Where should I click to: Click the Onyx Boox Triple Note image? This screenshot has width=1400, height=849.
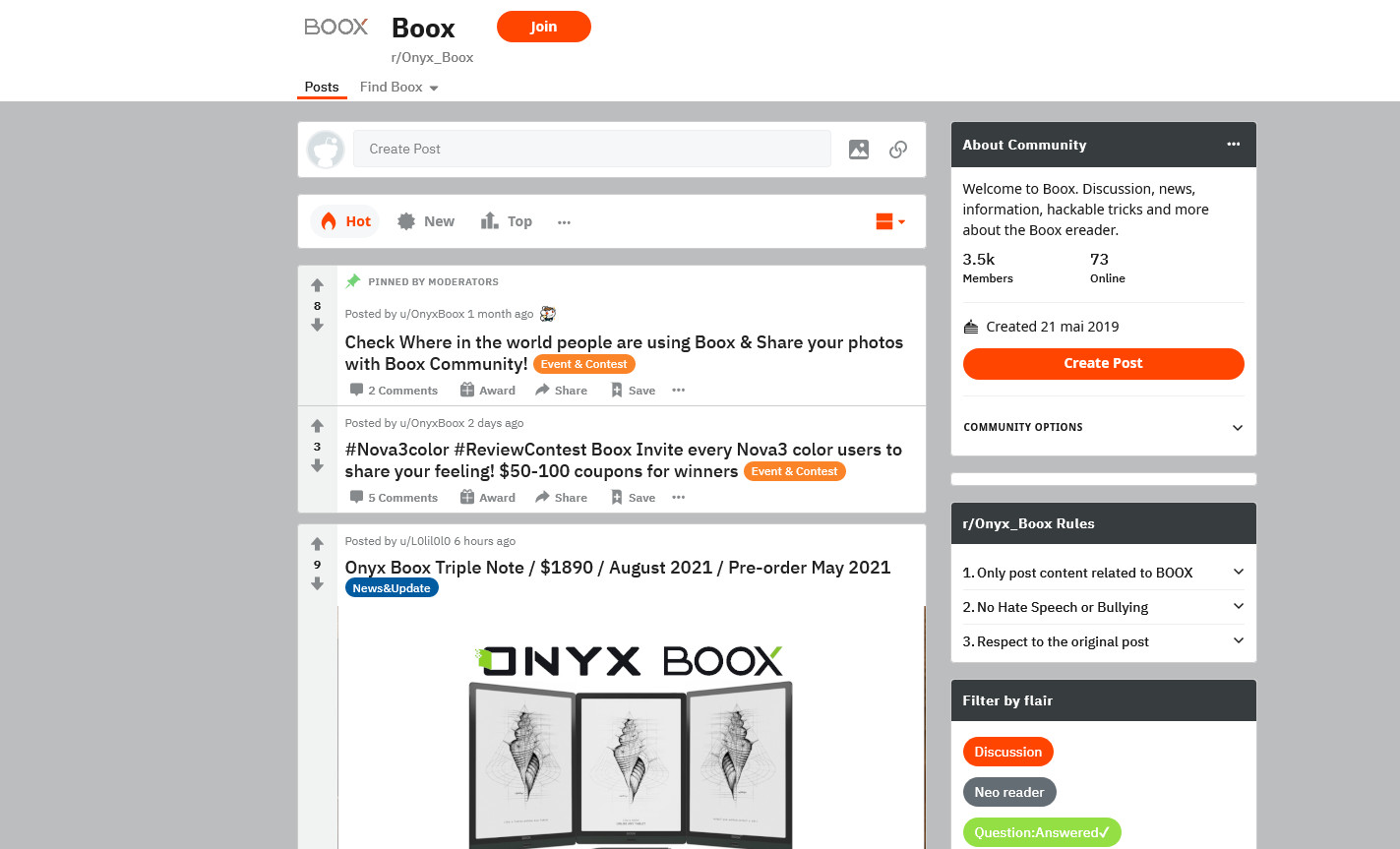pos(631,728)
